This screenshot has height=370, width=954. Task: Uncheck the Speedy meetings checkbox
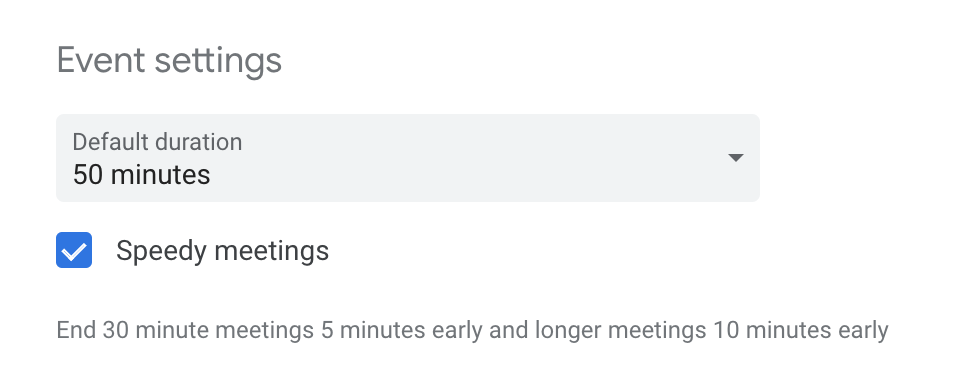click(x=74, y=250)
